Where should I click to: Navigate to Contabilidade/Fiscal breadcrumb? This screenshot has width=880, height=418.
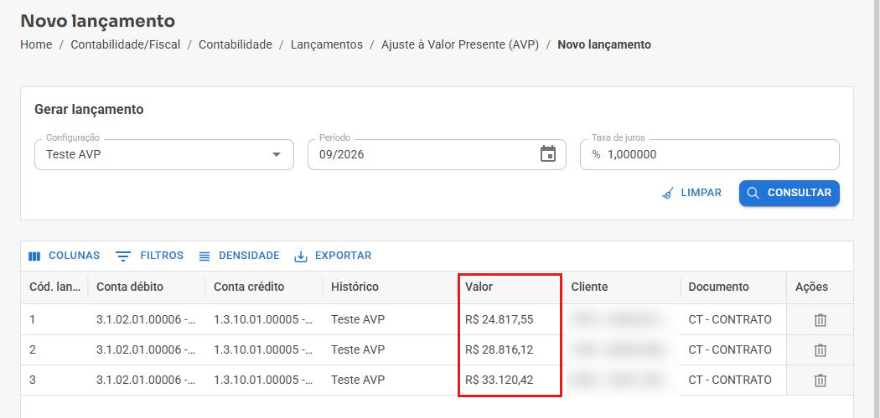pyautogui.click(x=125, y=45)
